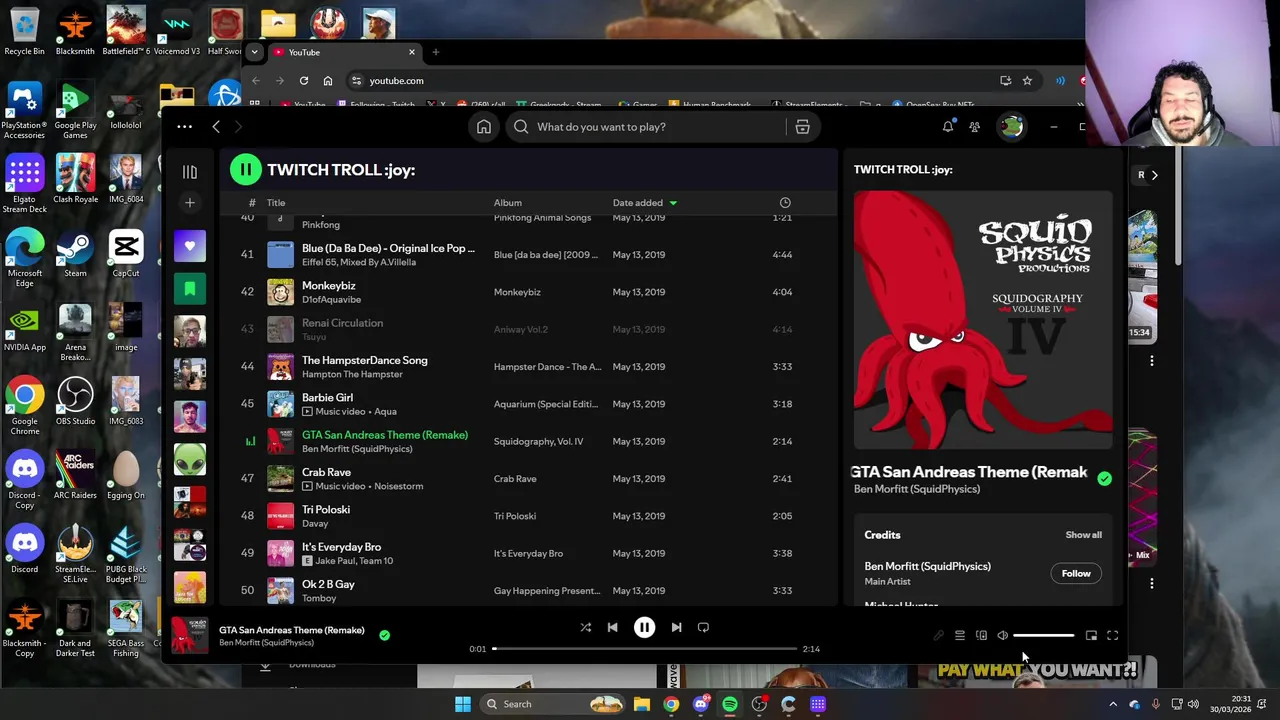Open the Spotify profile avatar menu
Viewport: 1280px width, 720px height.
point(1012,127)
